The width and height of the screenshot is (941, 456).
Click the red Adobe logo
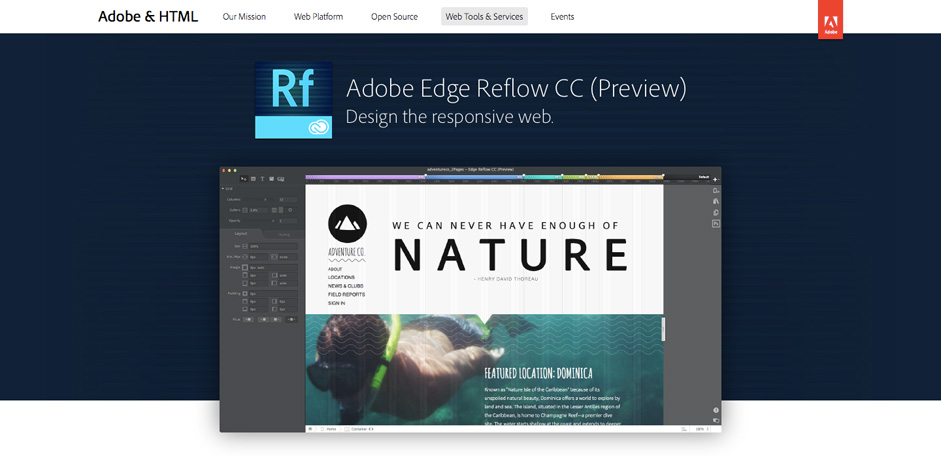click(x=830, y=20)
